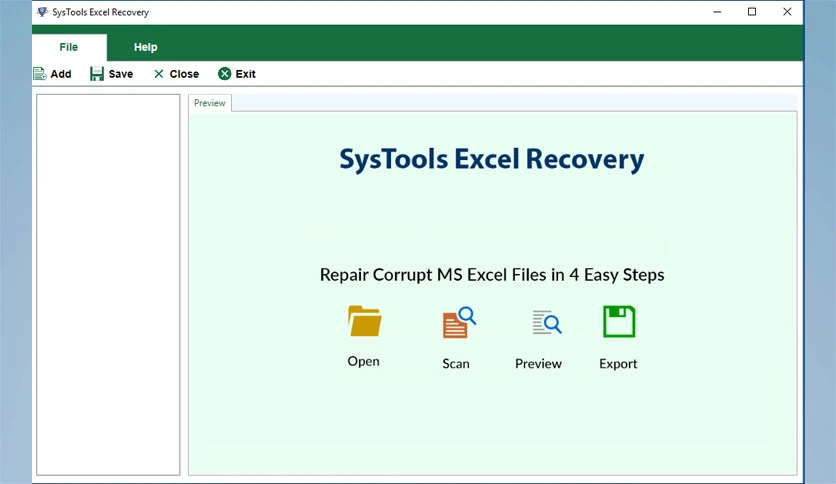This screenshot has width=836, height=484.
Task: Click the Preview step label under the icon
Action: pyautogui.click(x=538, y=364)
